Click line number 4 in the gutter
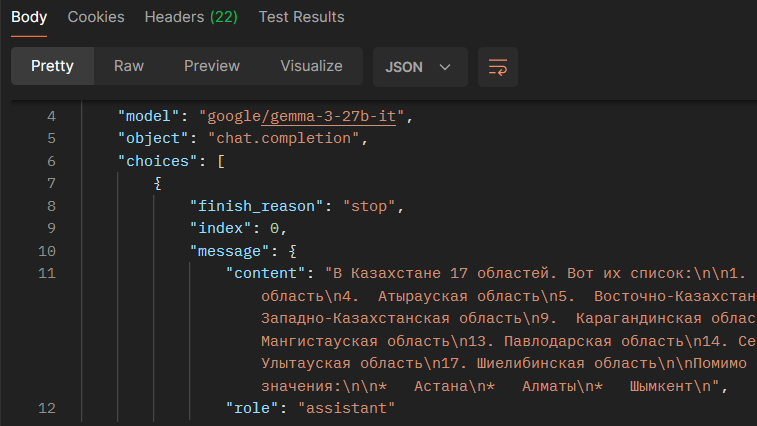Viewport: 757px width, 426px height. click(51, 117)
